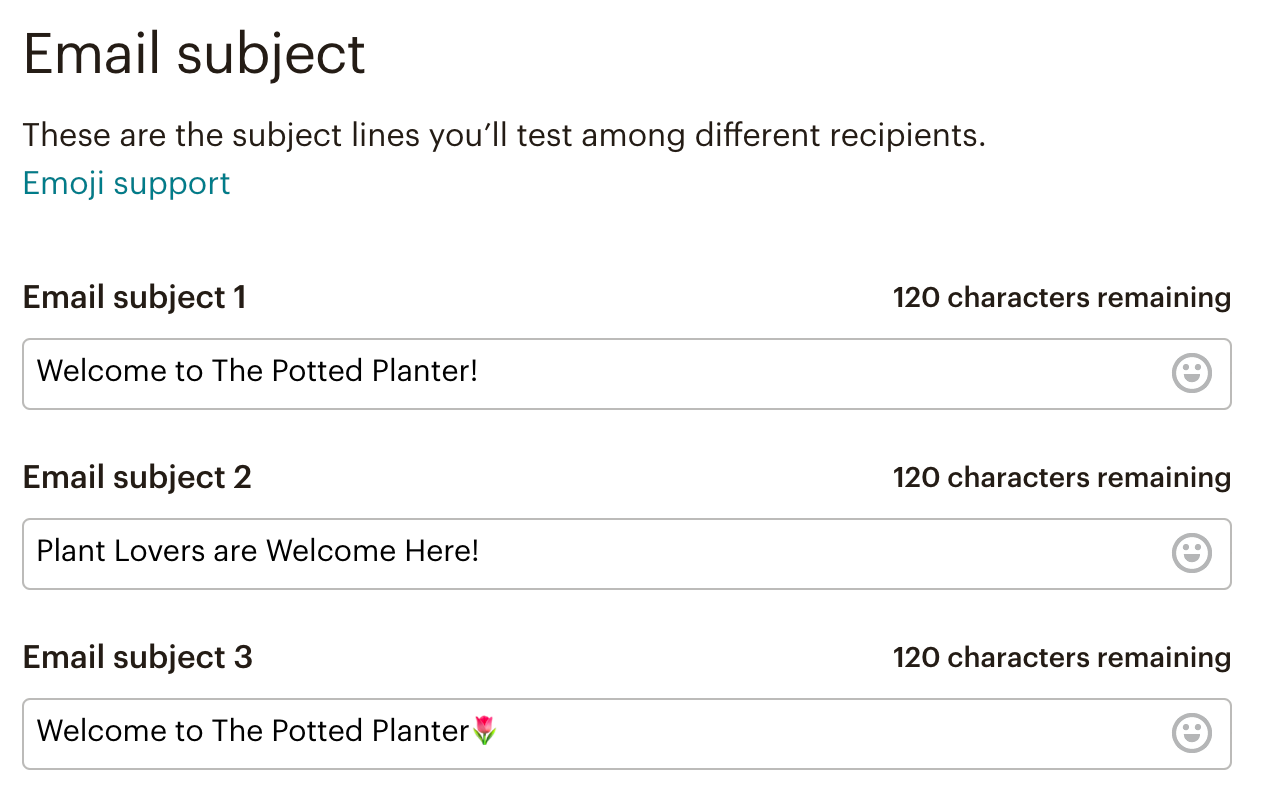Click inside the Email subject 2 text box
1280x802 pixels.
coord(600,553)
